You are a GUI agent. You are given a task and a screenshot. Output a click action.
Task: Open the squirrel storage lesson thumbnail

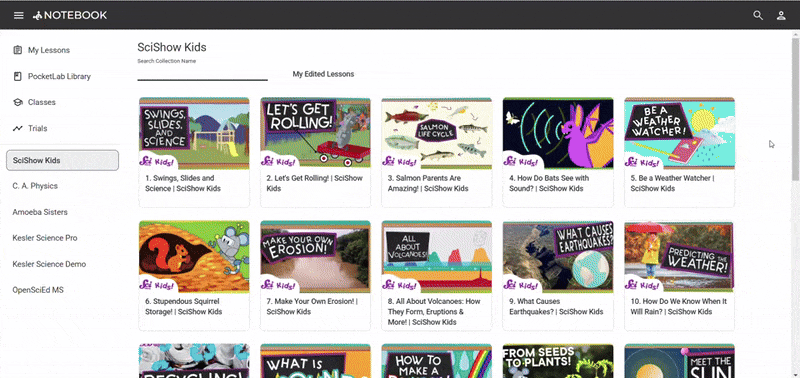194,256
